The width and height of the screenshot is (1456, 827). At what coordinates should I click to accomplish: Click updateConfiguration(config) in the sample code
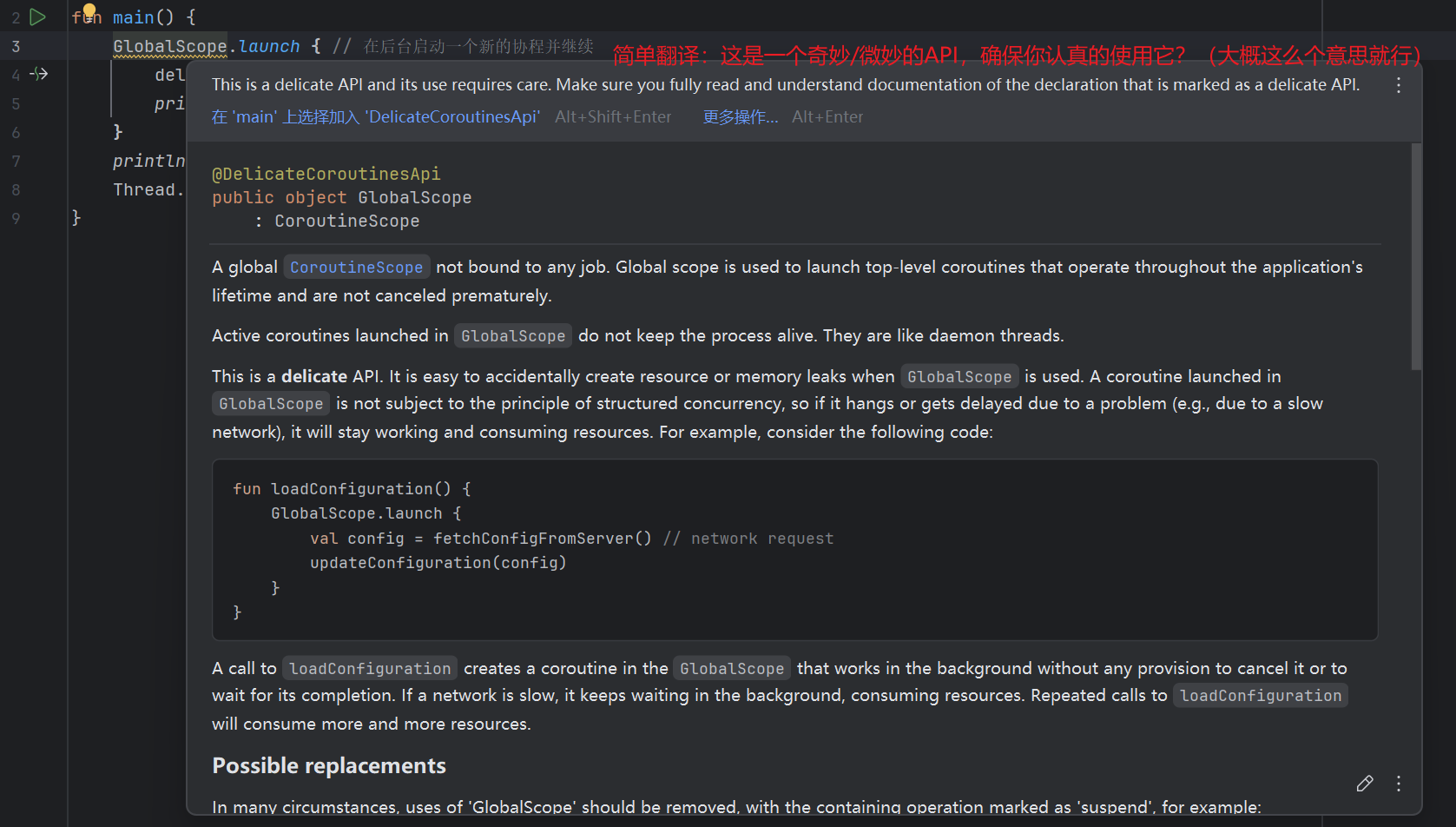point(438,563)
